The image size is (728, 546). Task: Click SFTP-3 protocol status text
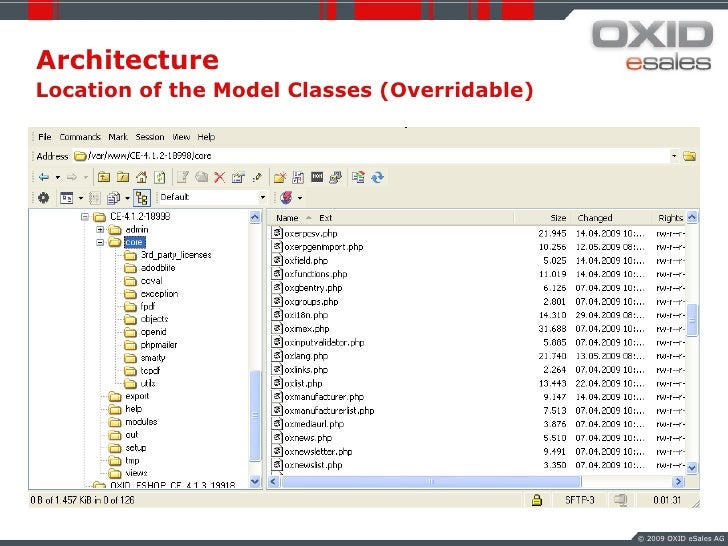(x=579, y=500)
